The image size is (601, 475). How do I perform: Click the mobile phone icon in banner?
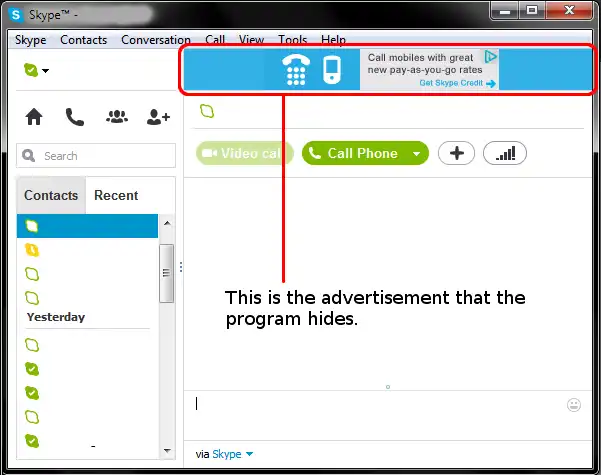(x=332, y=69)
